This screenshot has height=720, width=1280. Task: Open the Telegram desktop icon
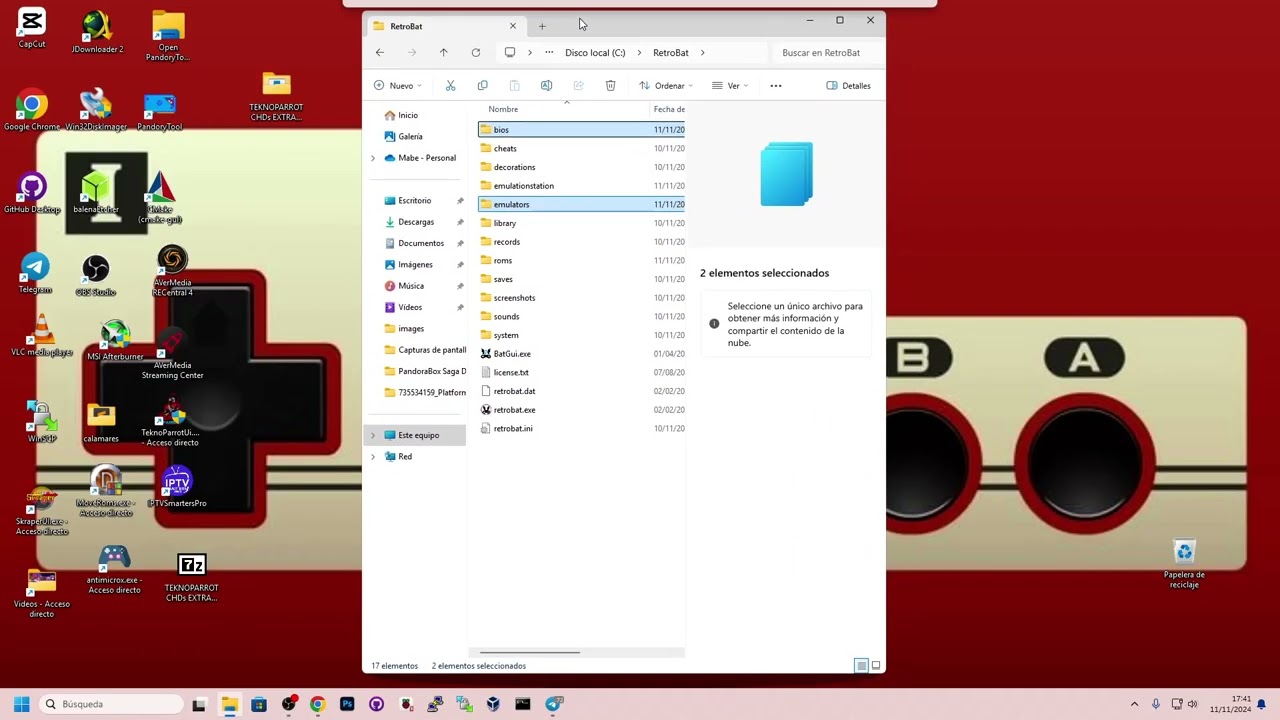(x=34, y=273)
